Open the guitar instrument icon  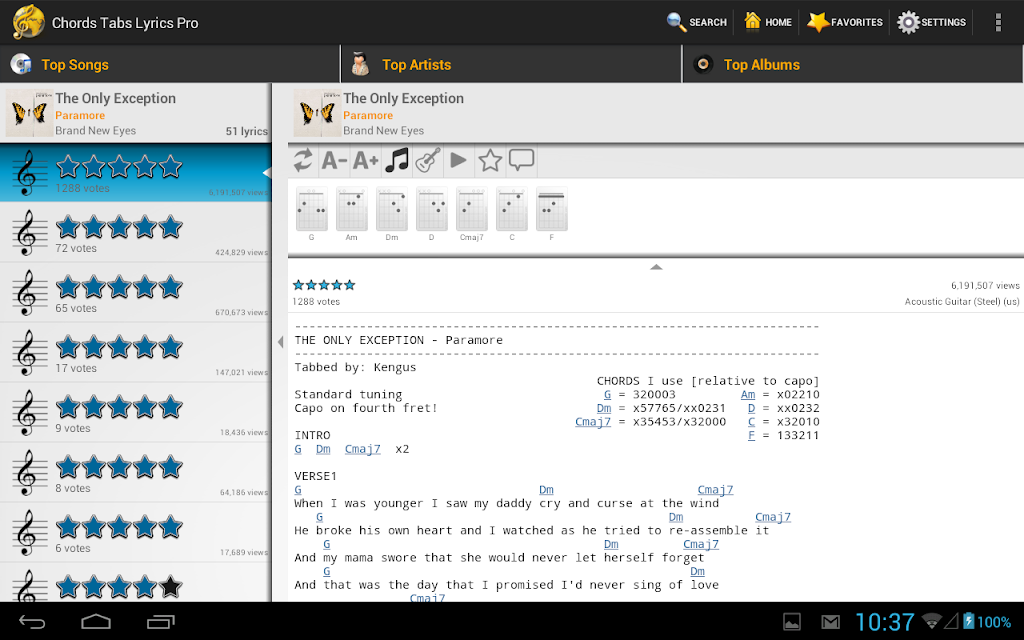coord(428,161)
